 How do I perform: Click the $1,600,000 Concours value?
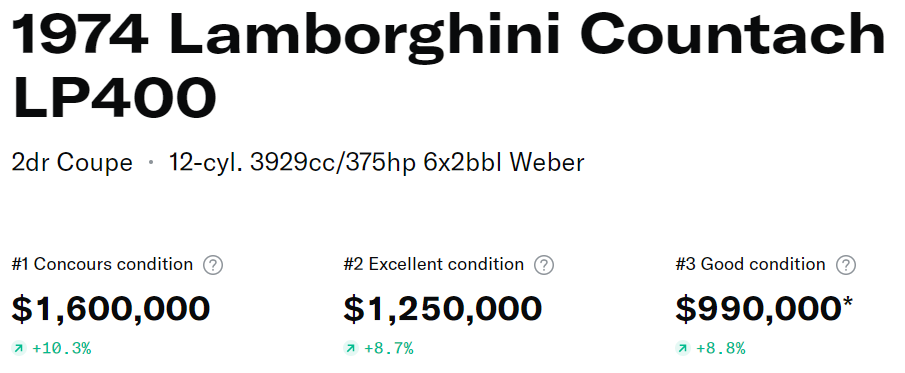tap(111, 308)
